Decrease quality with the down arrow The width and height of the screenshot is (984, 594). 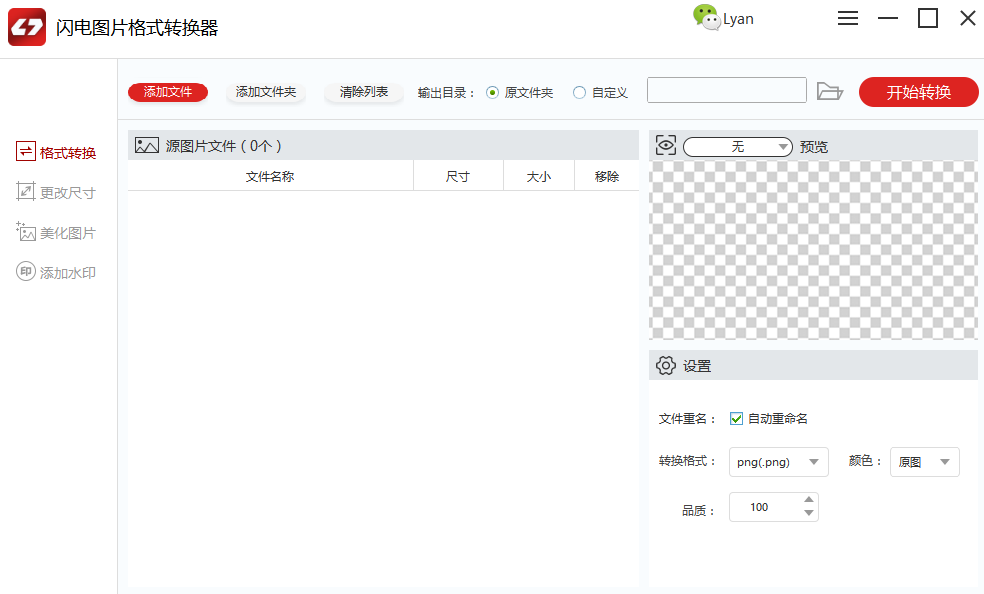[x=809, y=513]
